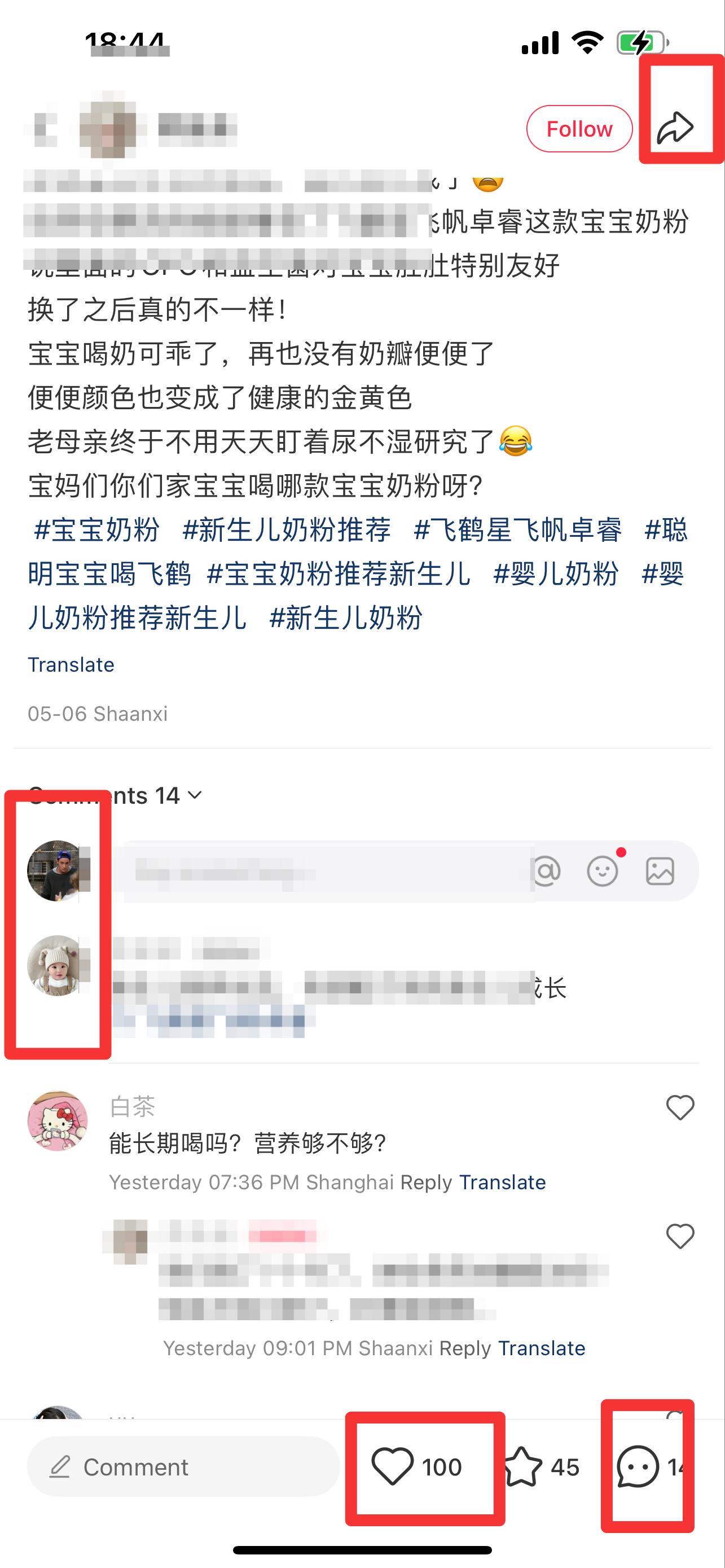This screenshot has width=725, height=1568.
Task: Translate 白茶's Shanghai comment
Action: click(x=502, y=1182)
